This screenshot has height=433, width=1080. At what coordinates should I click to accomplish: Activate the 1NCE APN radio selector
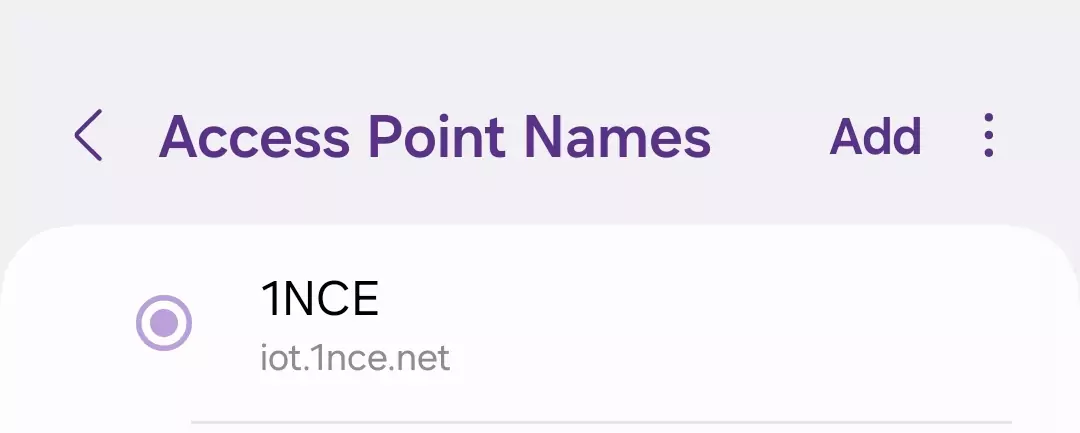point(164,323)
